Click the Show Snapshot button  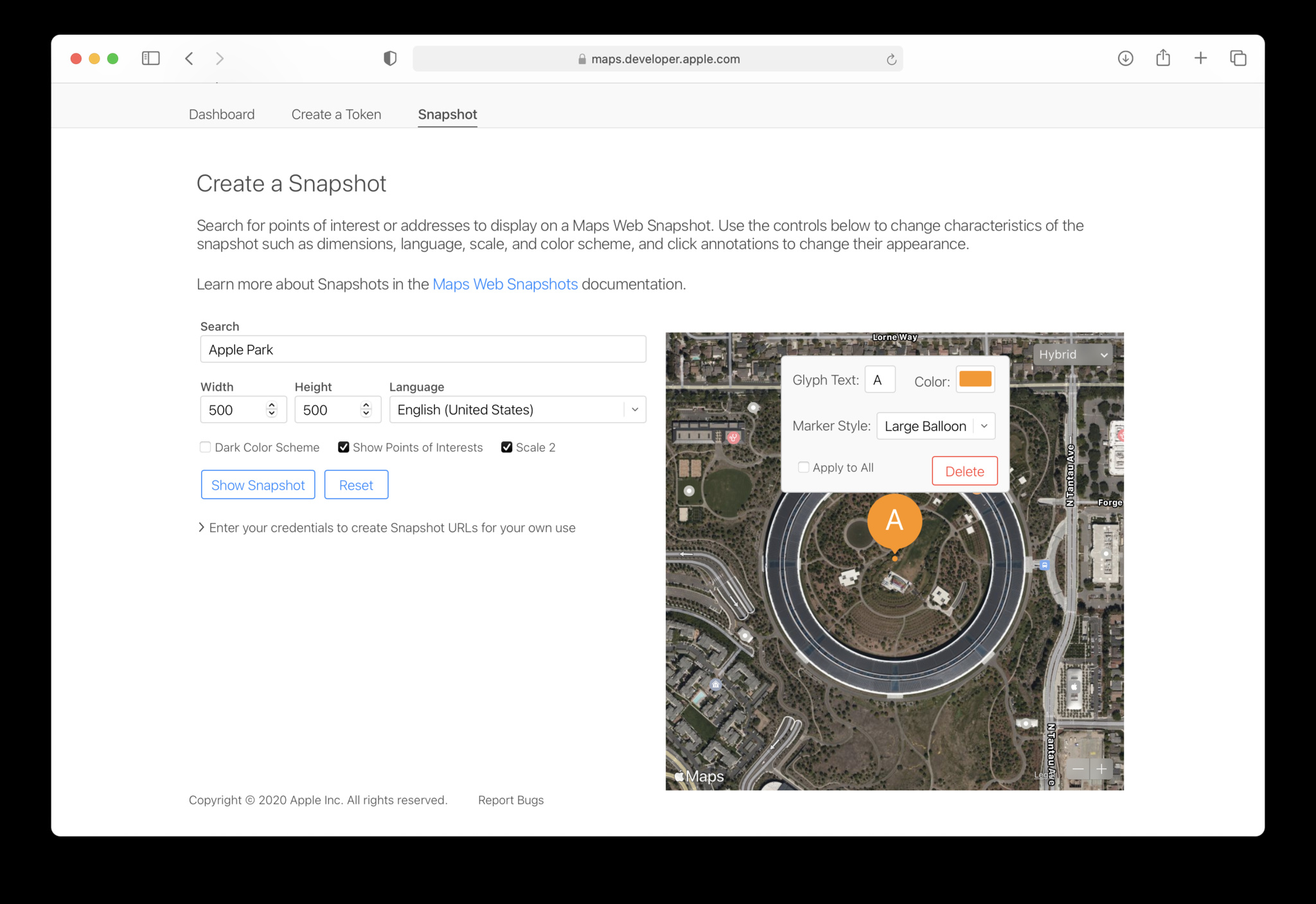click(x=258, y=485)
